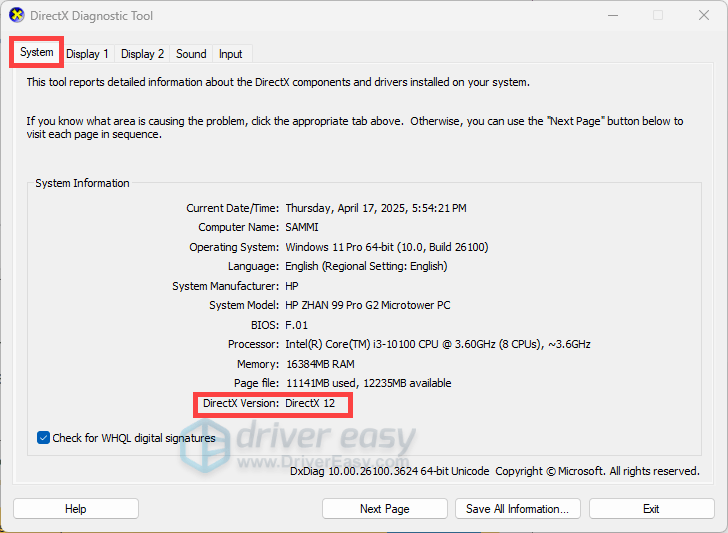Select the Processor information text
The image size is (728, 533).
coord(437,345)
